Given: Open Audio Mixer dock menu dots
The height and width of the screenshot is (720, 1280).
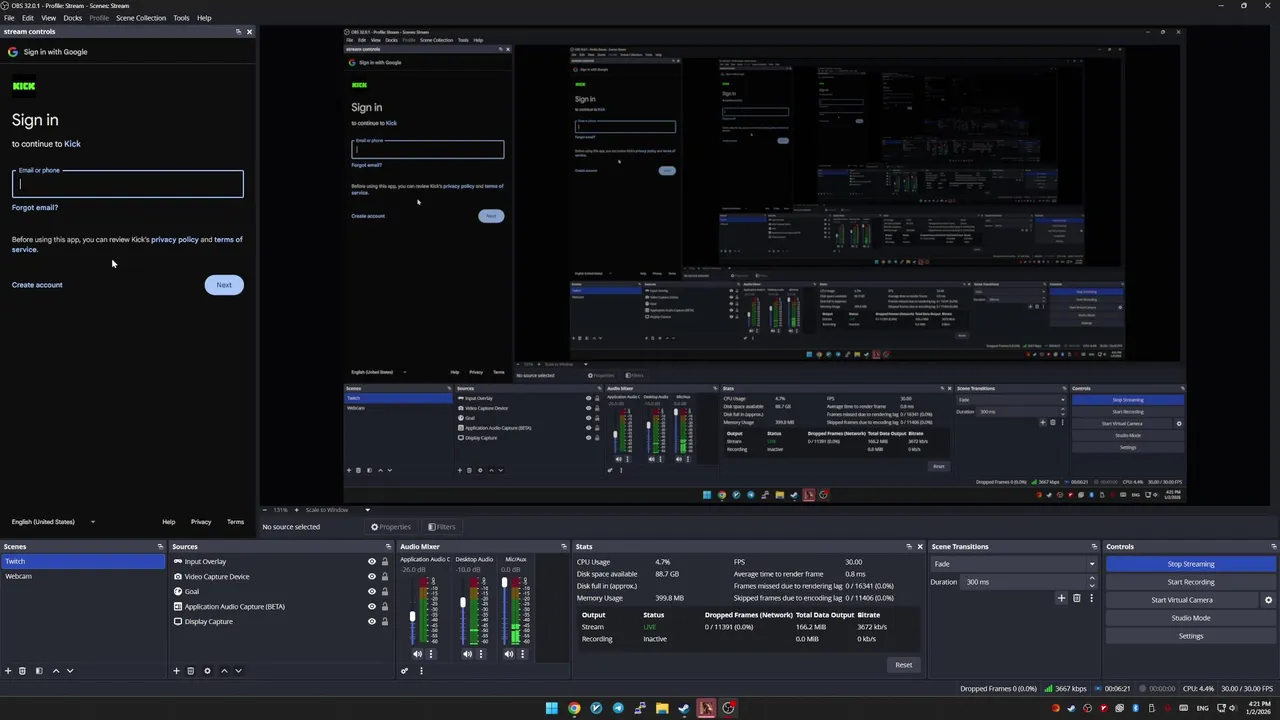Looking at the screenshot, I should [421, 671].
